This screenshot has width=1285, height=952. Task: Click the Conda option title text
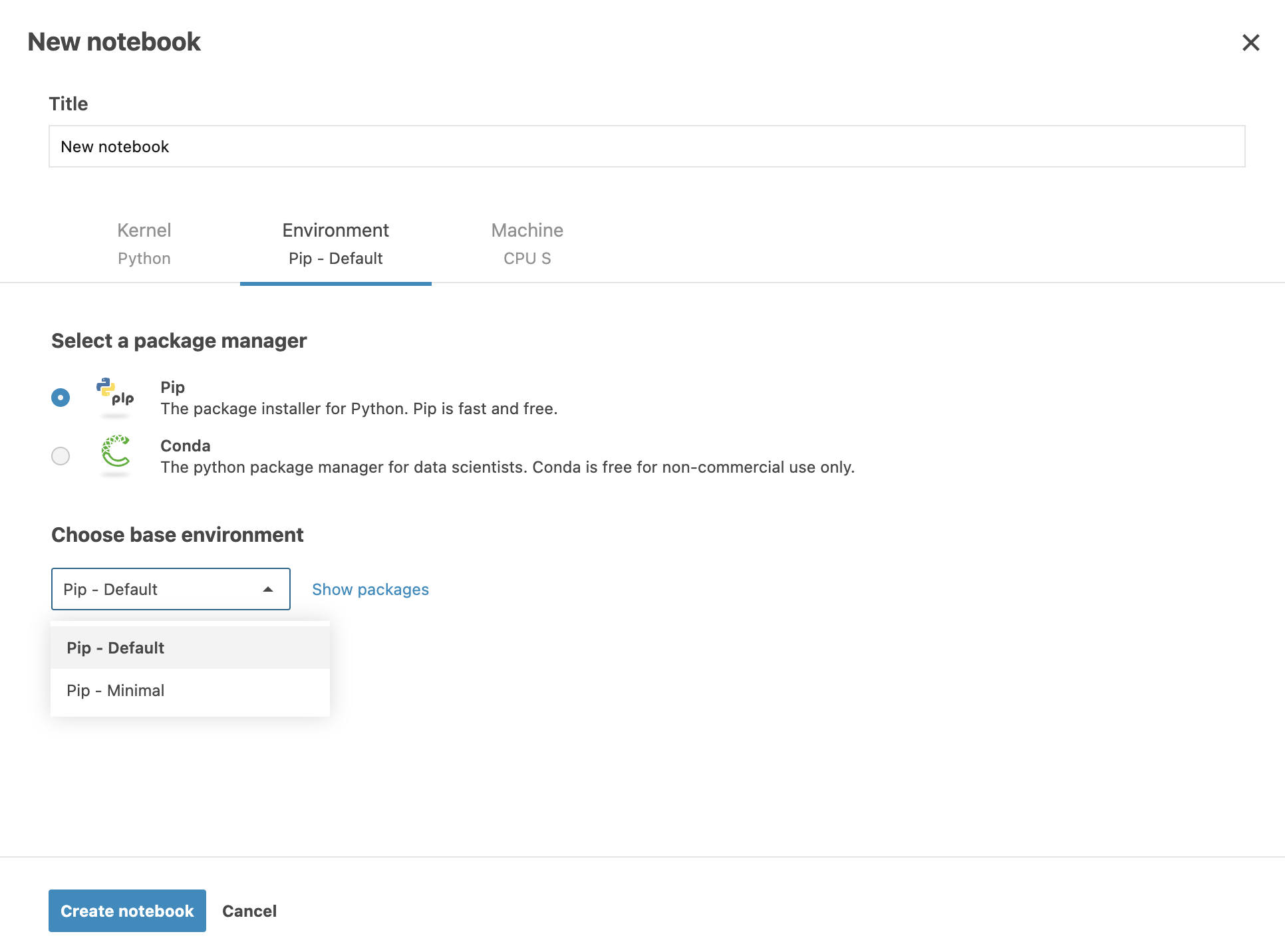186,446
